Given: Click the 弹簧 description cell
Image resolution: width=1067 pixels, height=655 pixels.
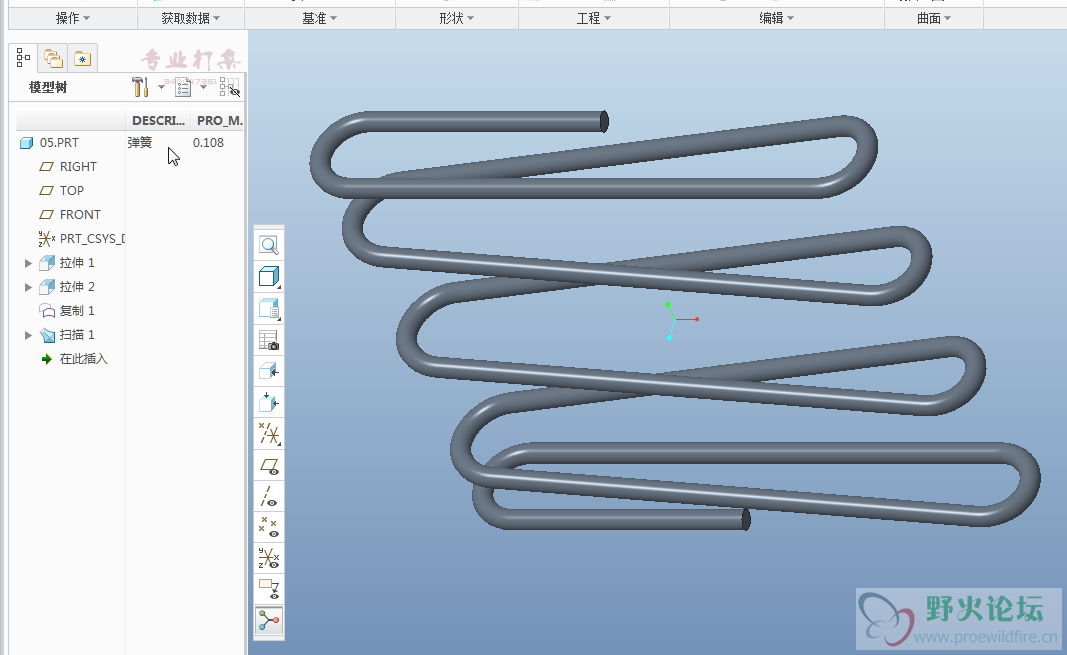Looking at the screenshot, I should 139,143.
